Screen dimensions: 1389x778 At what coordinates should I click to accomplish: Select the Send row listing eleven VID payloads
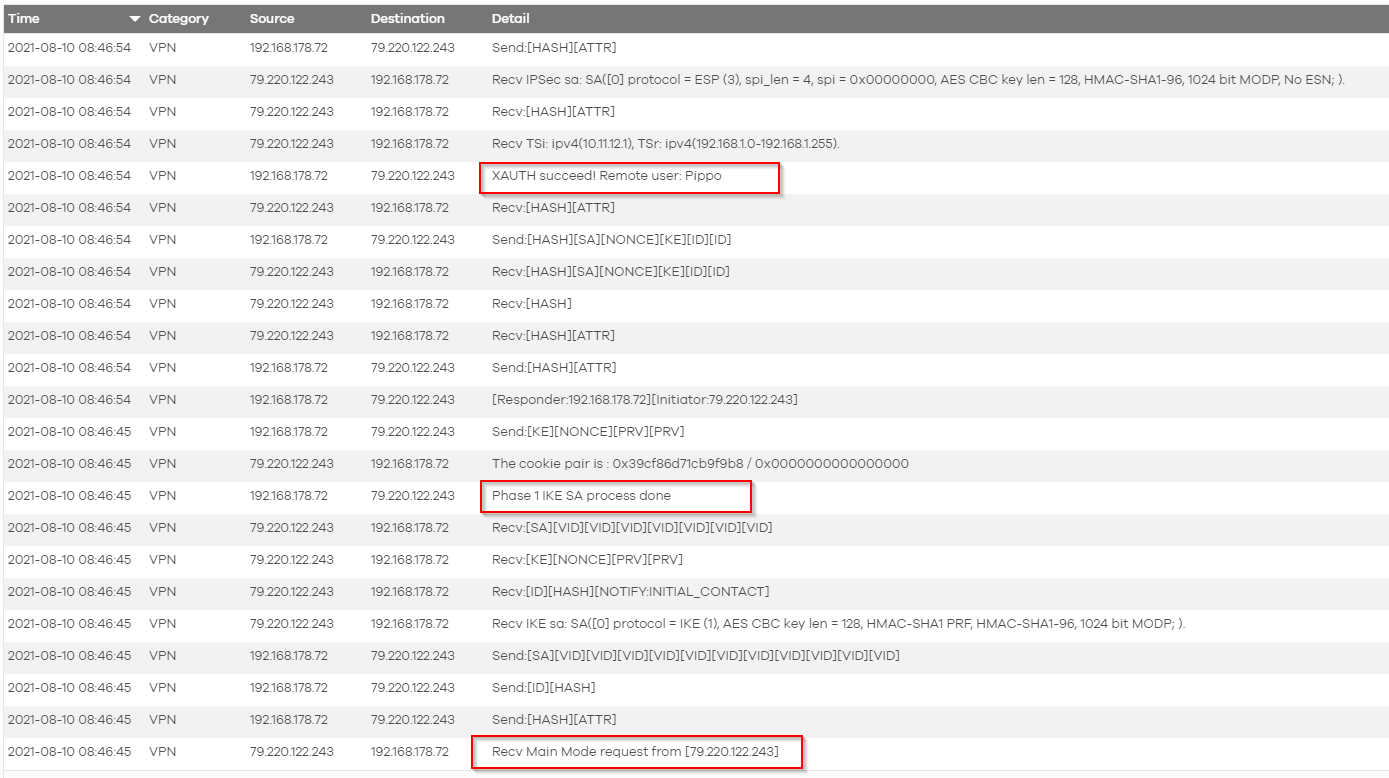tap(700, 655)
